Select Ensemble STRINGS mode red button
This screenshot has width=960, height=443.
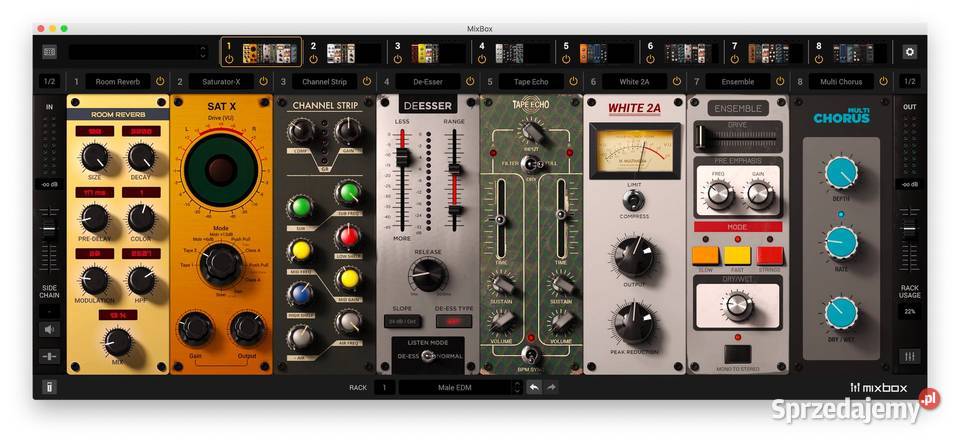click(x=770, y=255)
